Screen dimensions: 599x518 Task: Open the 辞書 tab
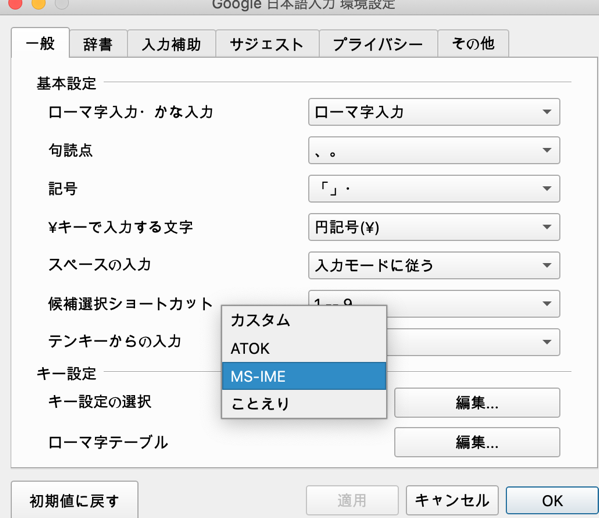pyautogui.click(x=98, y=44)
